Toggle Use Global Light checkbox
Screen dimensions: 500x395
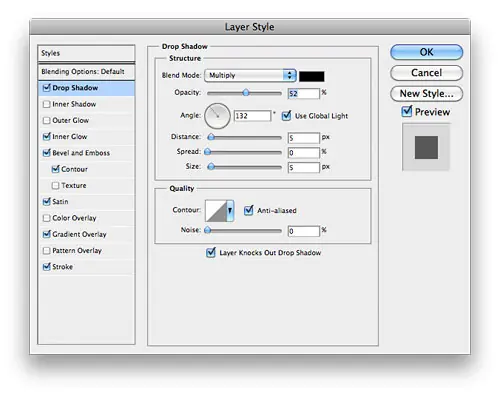click(x=286, y=116)
